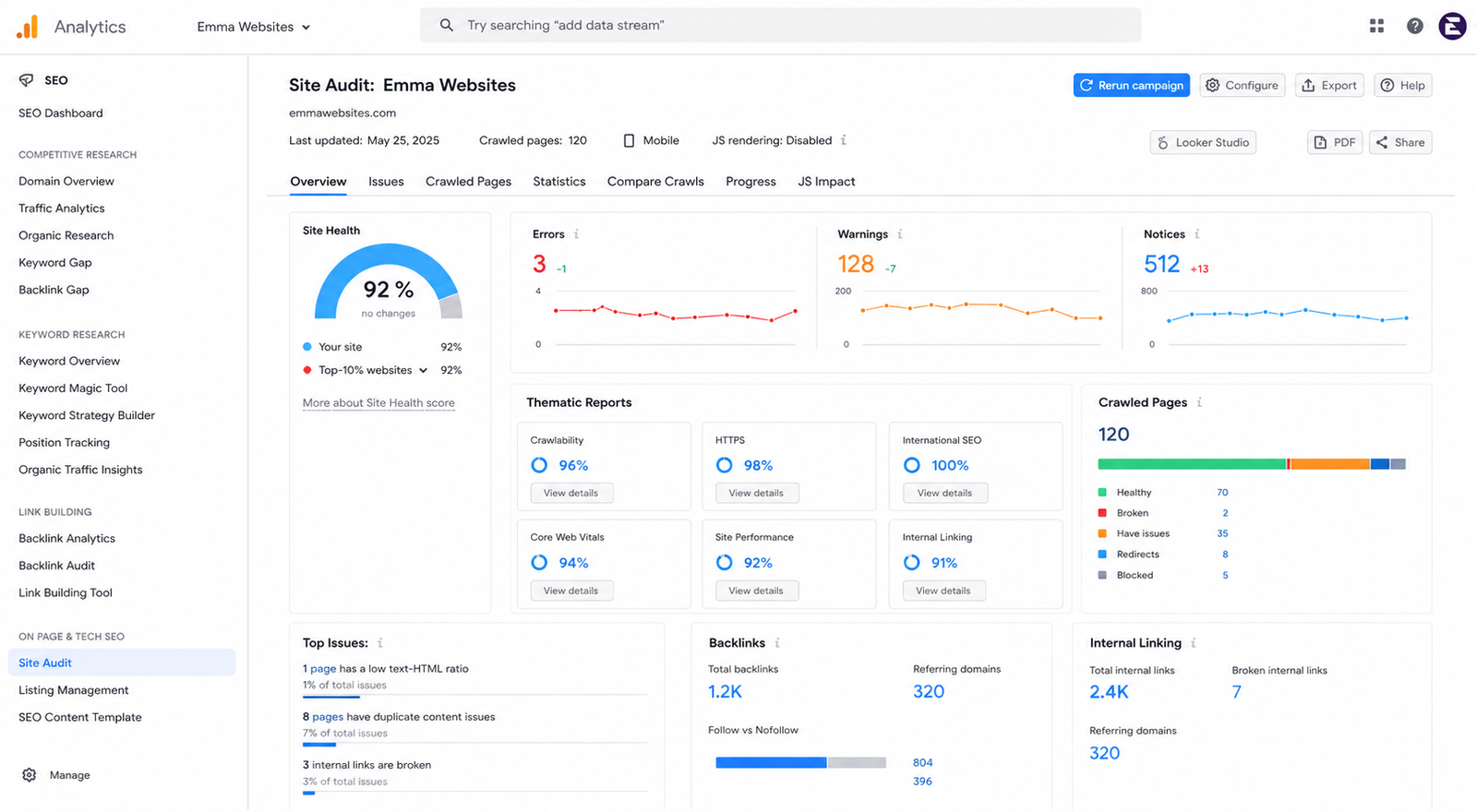Click the Total backlinks value 1.2K
The image size is (1477, 812).
[726, 692]
